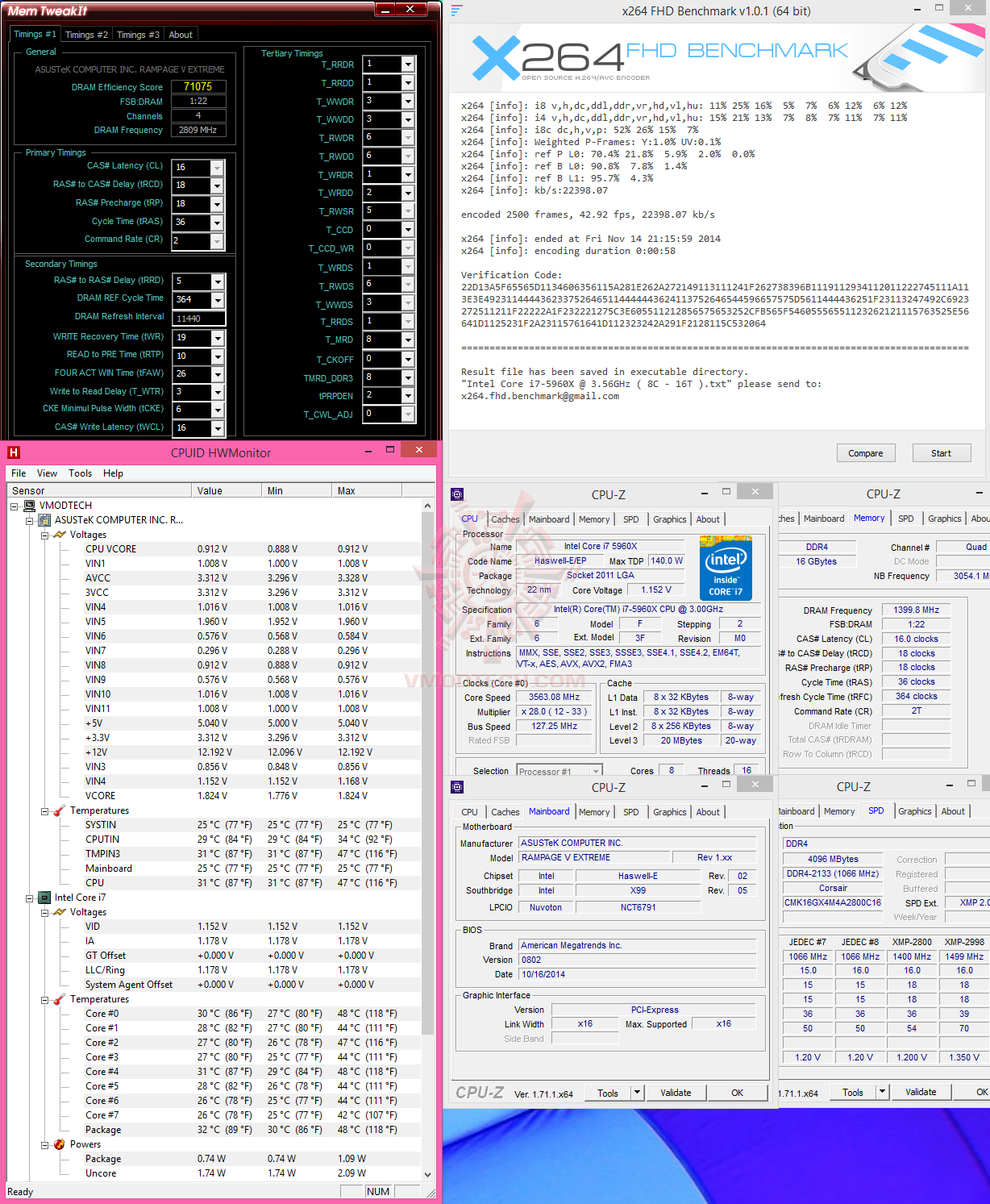Click the HWMonitor scrollbar up arrow
Image resolution: width=990 pixels, height=1204 pixels.
427,506
